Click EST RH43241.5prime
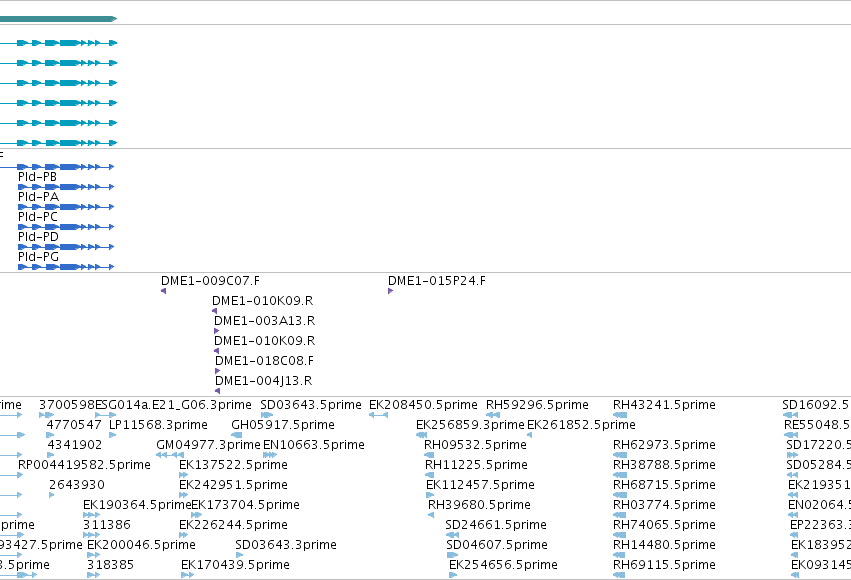This screenshot has height=580, width=851. tap(664, 405)
